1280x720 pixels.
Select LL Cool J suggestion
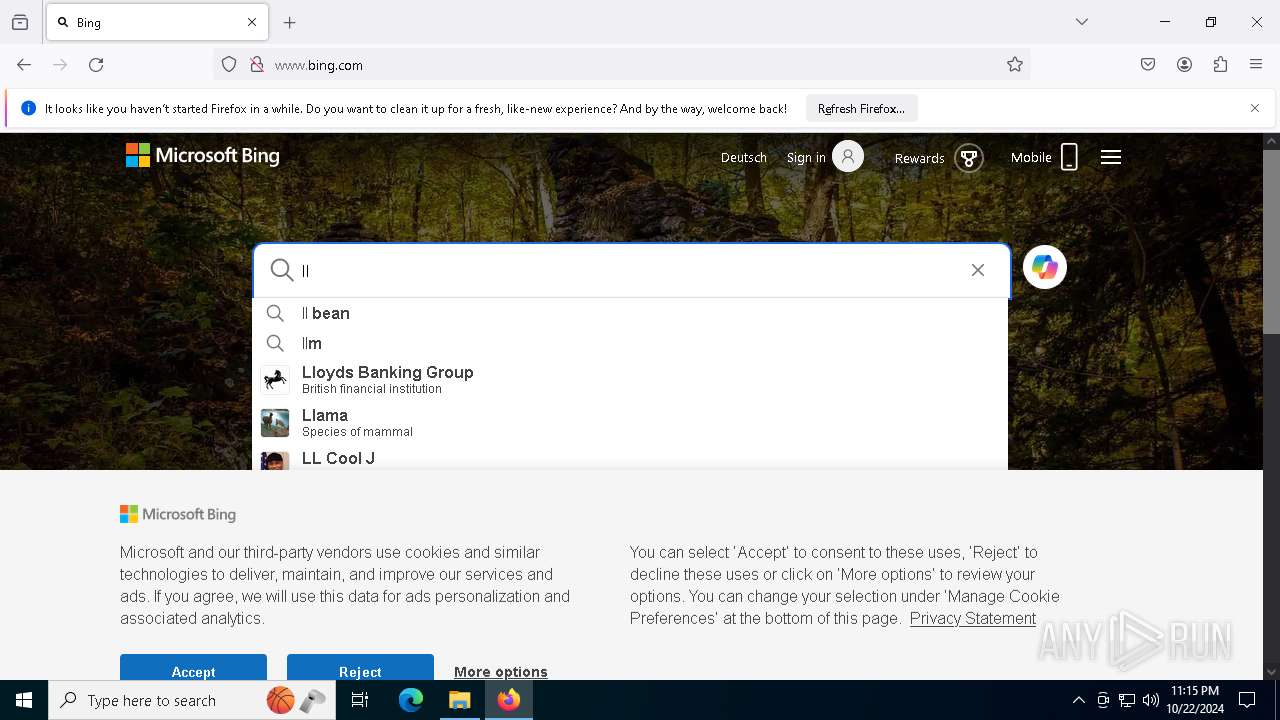coord(630,458)
